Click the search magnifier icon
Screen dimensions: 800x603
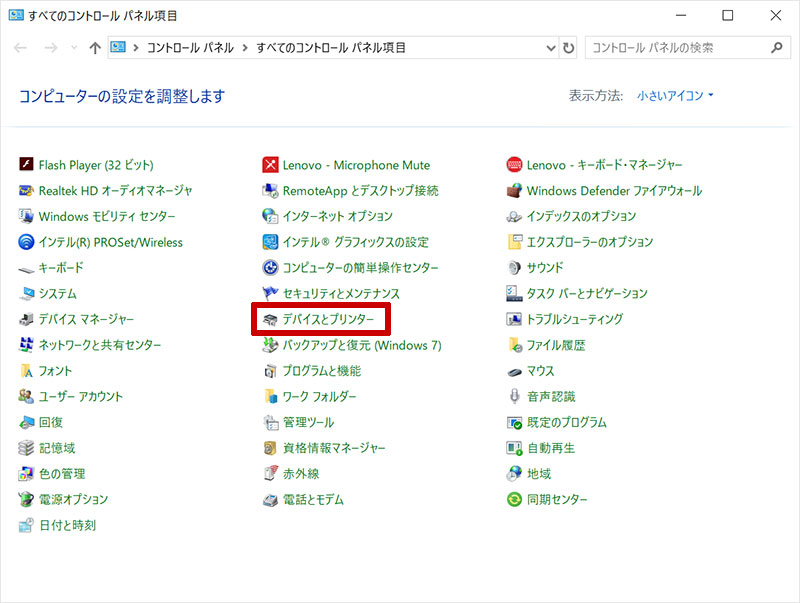coord(777,48)
